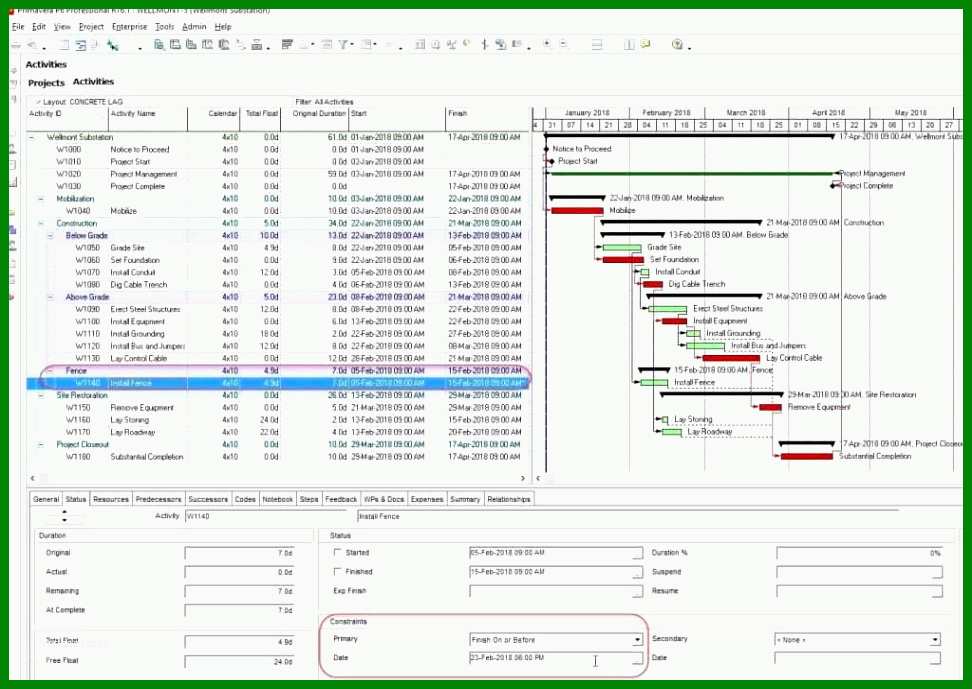Collapse the Site Restoration group
The height and width of the screenshot is (689, 972).
pos(41,396)
